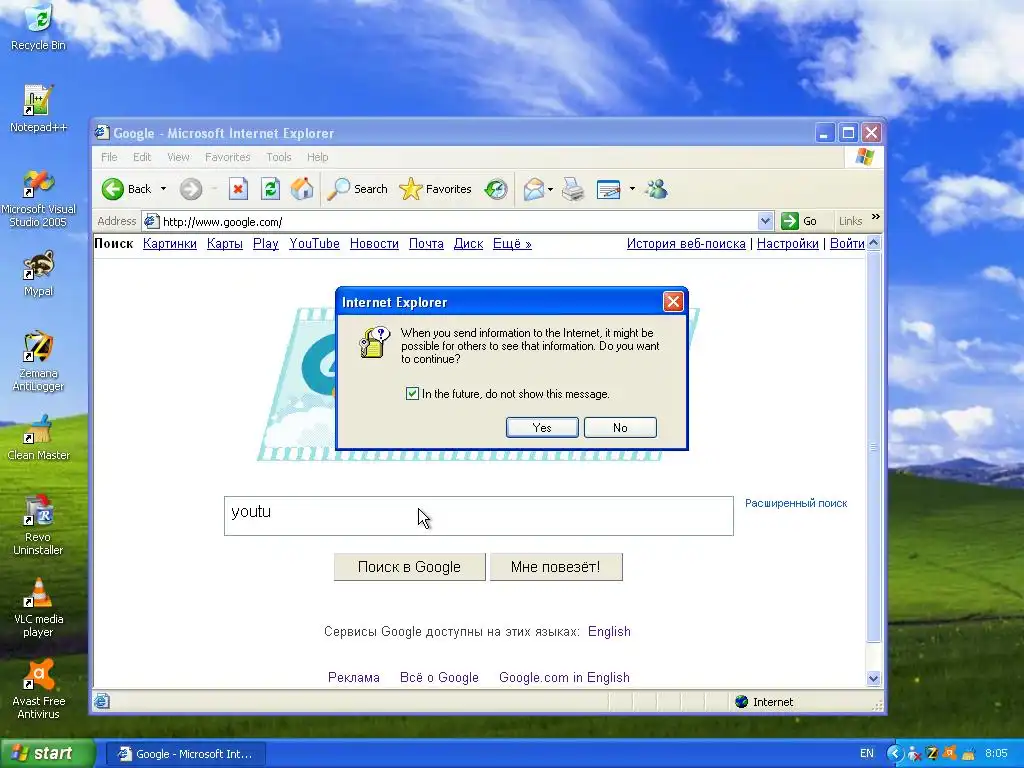Click the Avast tray icon near clock
This screenshot has width=1024, height=768.
click(x=950, y=754)
